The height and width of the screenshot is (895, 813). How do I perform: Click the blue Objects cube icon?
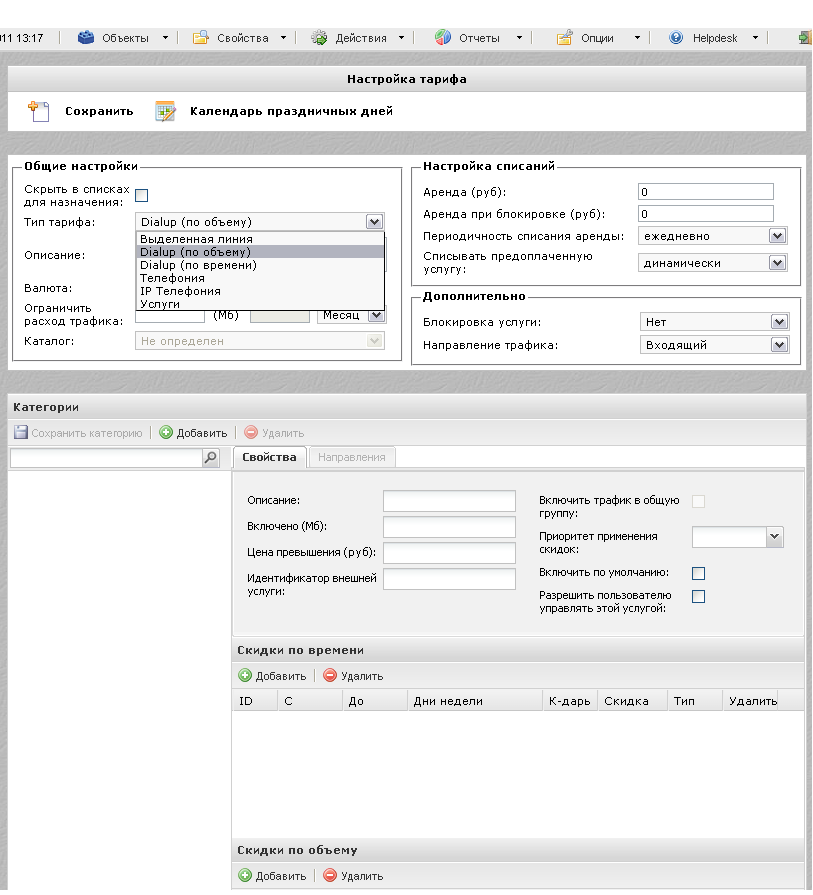(86, 38)
